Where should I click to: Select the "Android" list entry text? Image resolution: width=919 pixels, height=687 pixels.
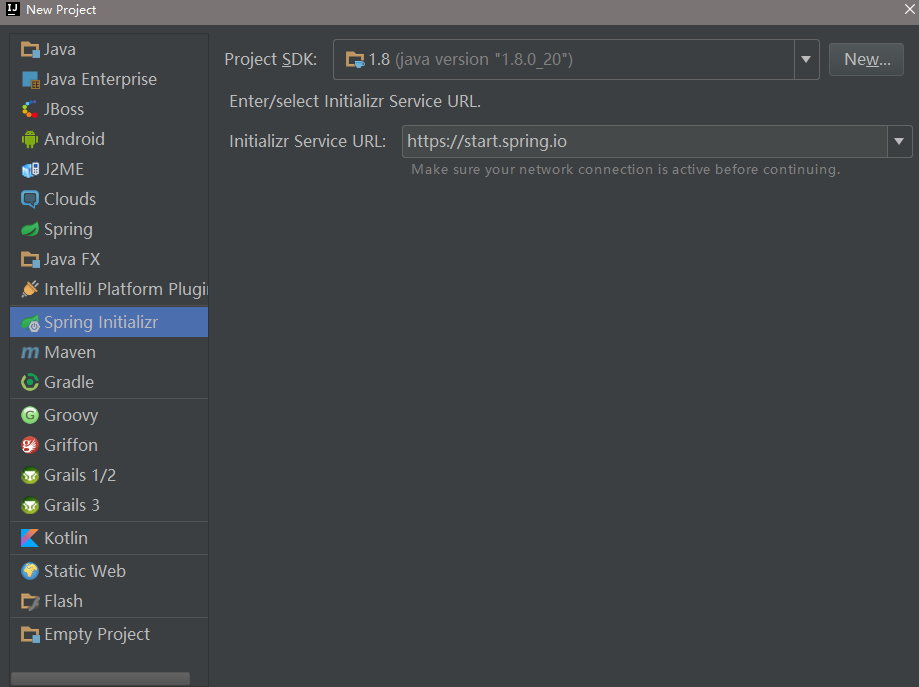coord(74,139)
